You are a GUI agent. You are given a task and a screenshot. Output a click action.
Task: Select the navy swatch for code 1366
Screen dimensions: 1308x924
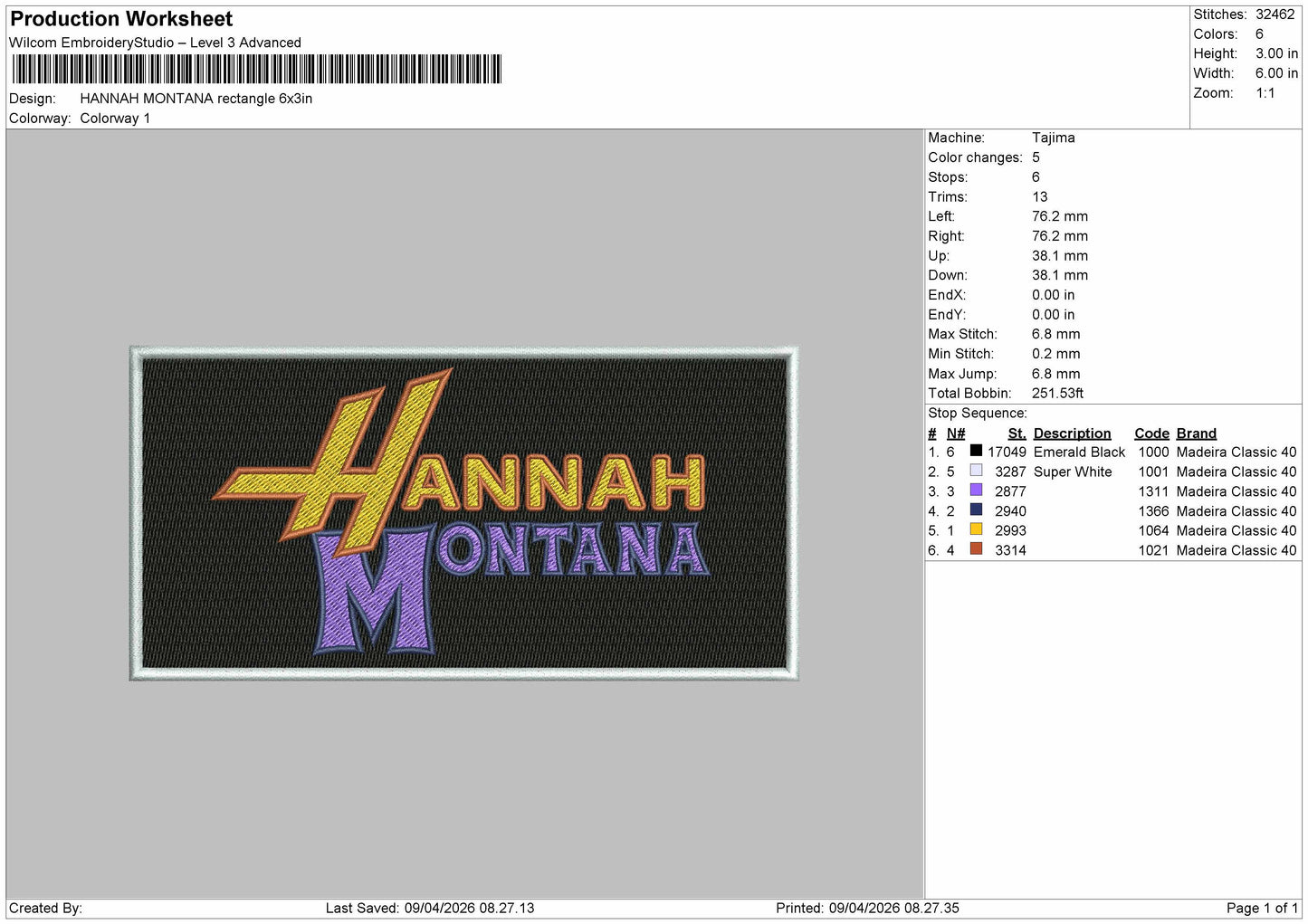pos(976,510)
